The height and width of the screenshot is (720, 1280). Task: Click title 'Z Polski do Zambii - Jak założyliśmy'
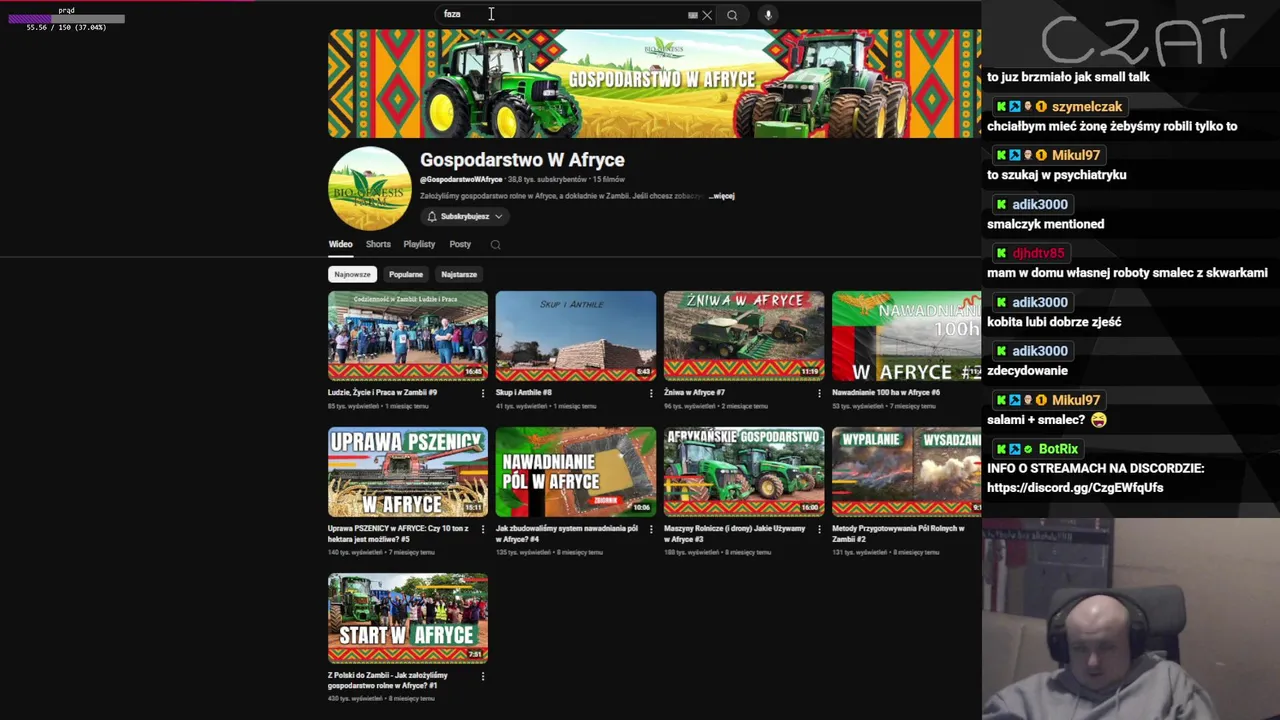tap(388, 680)
